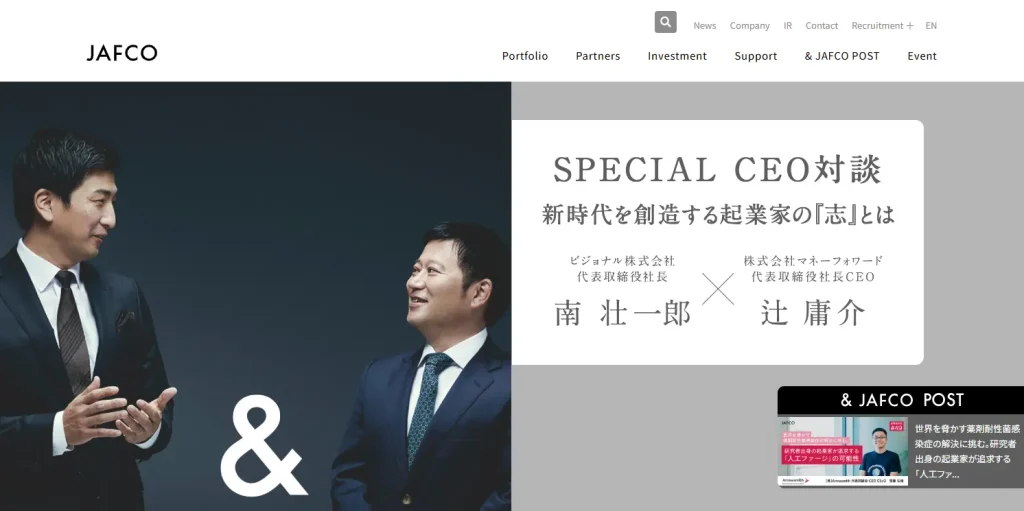Image resolution: width=1024 pixels, height=511 pixels.
Task: Click the hero photo of two CEOs
Action: (255, 296)
